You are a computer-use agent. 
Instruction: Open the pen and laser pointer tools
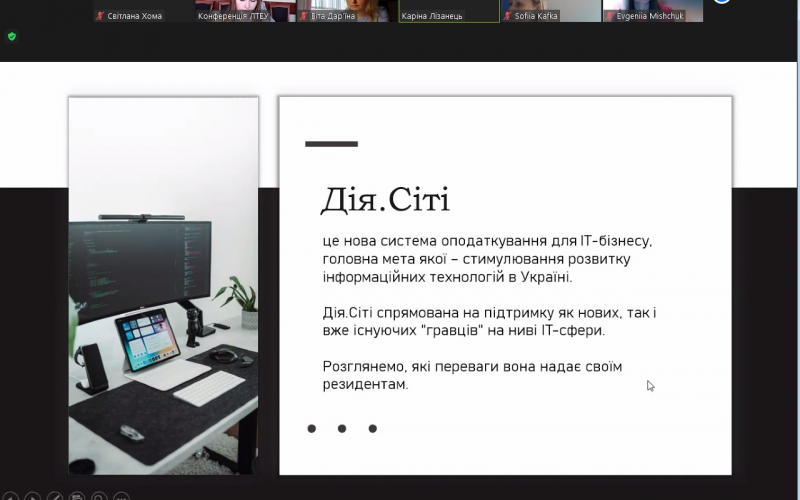[x=55, y=496]
